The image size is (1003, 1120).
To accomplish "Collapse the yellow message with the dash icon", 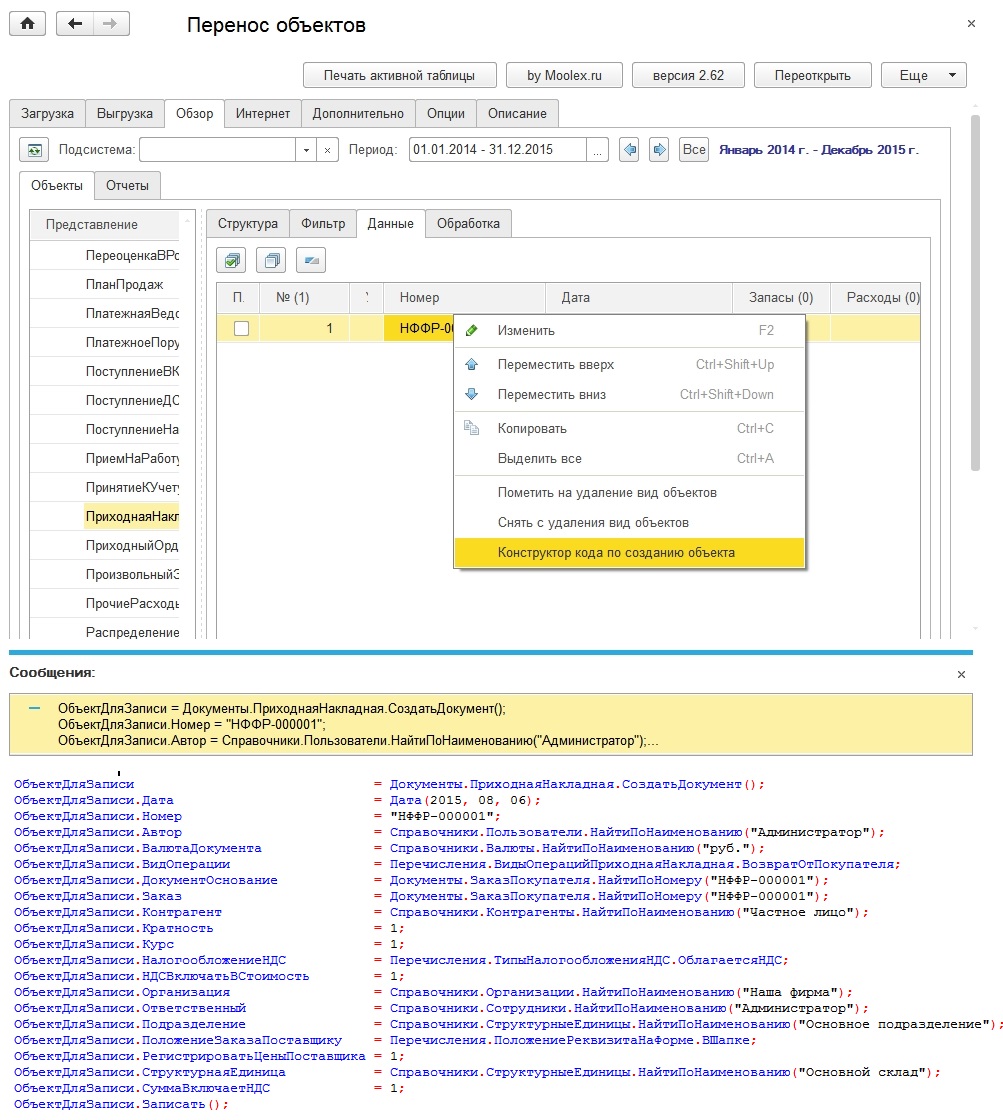I will point(34,709).
